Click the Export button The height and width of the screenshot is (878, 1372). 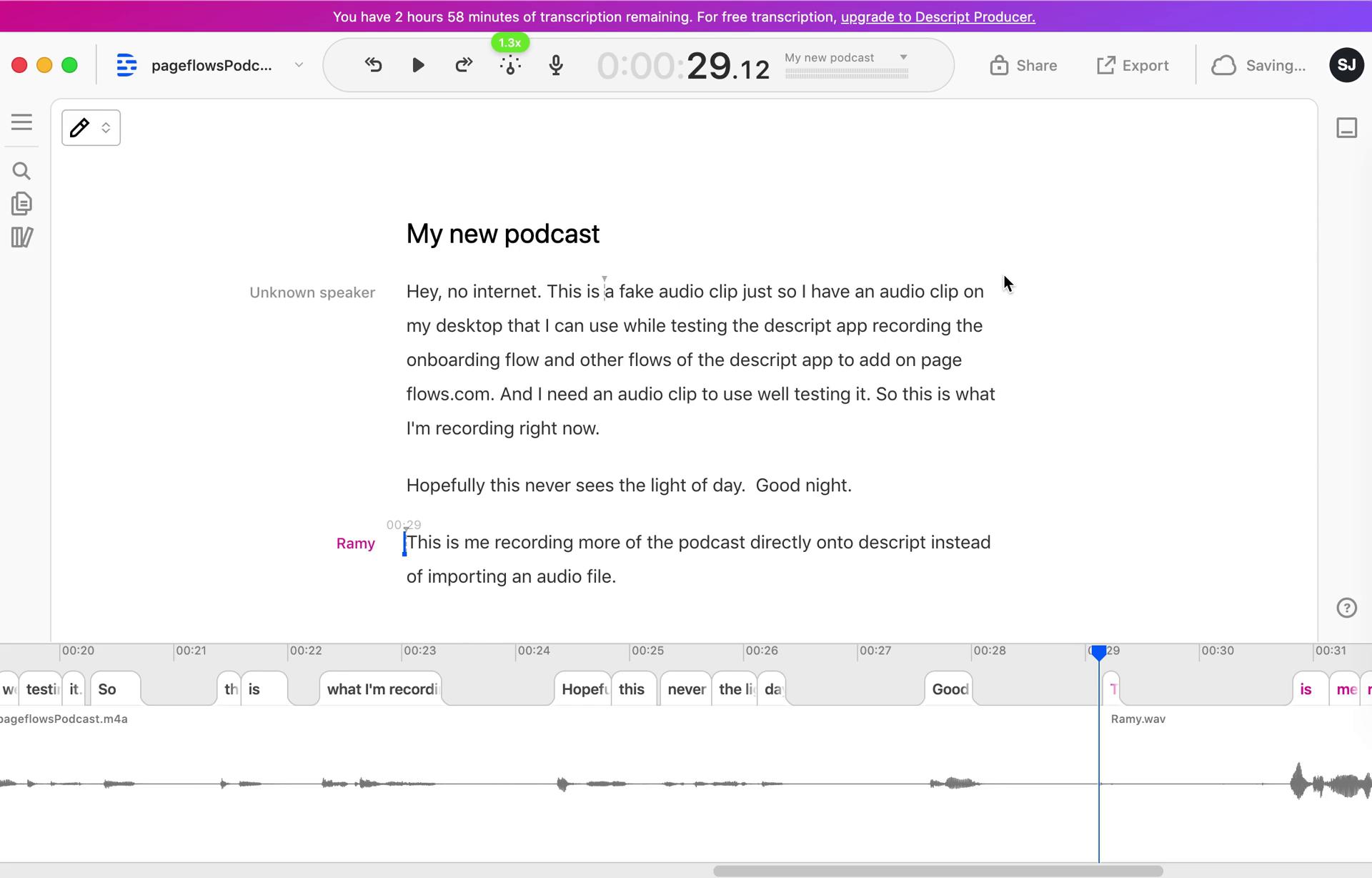tap(1133, 65)
